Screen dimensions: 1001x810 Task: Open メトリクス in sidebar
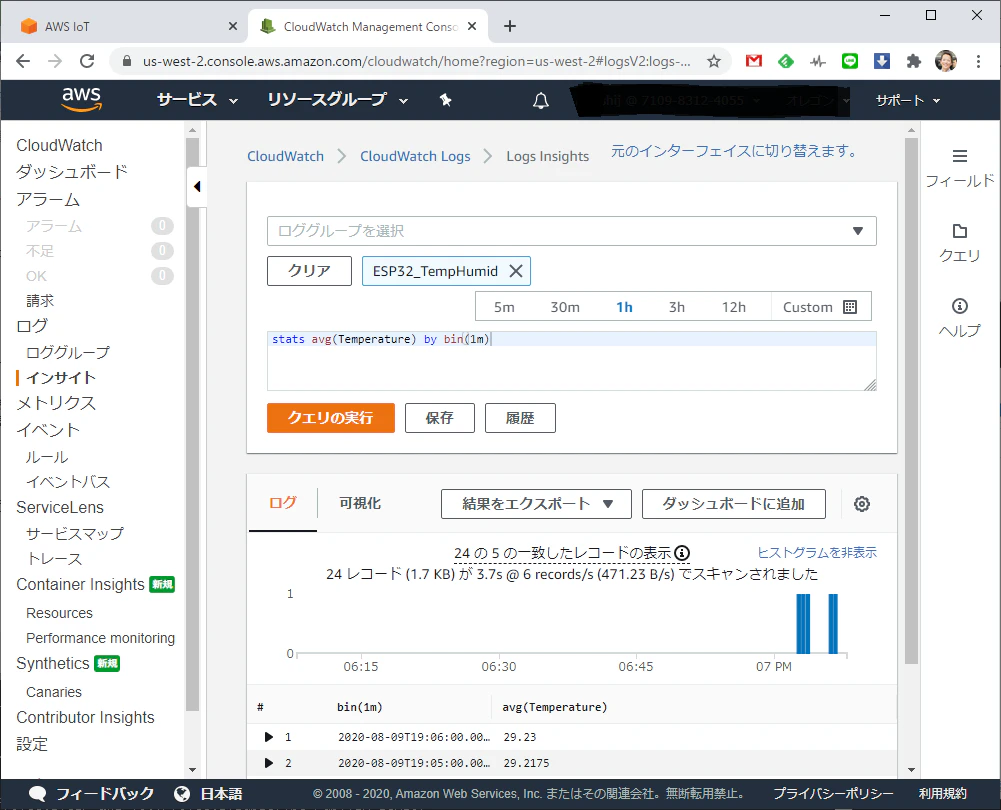[56, 403]
